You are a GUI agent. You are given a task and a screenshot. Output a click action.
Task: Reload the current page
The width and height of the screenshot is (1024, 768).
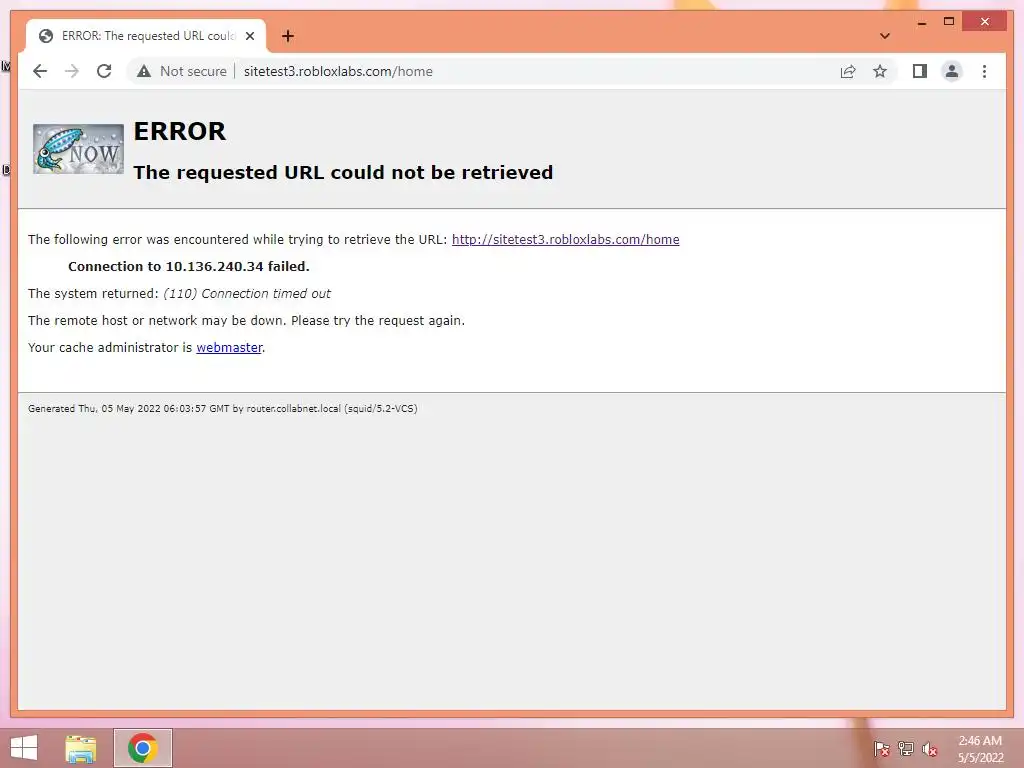104,71
